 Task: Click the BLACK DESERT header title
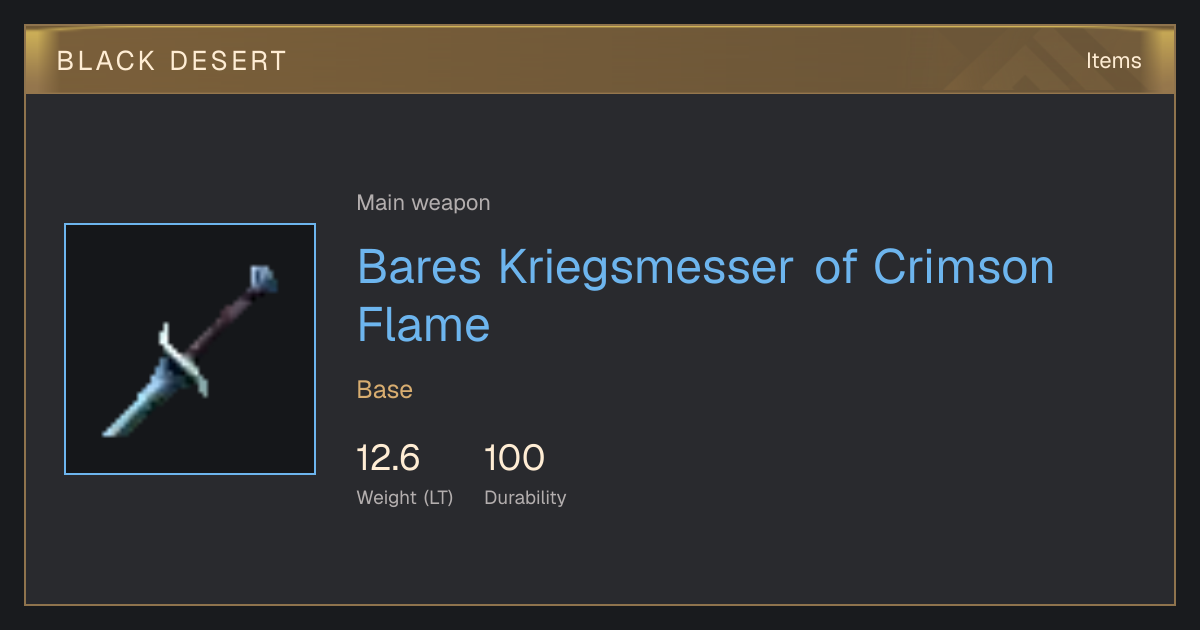(x=172, y=61)
